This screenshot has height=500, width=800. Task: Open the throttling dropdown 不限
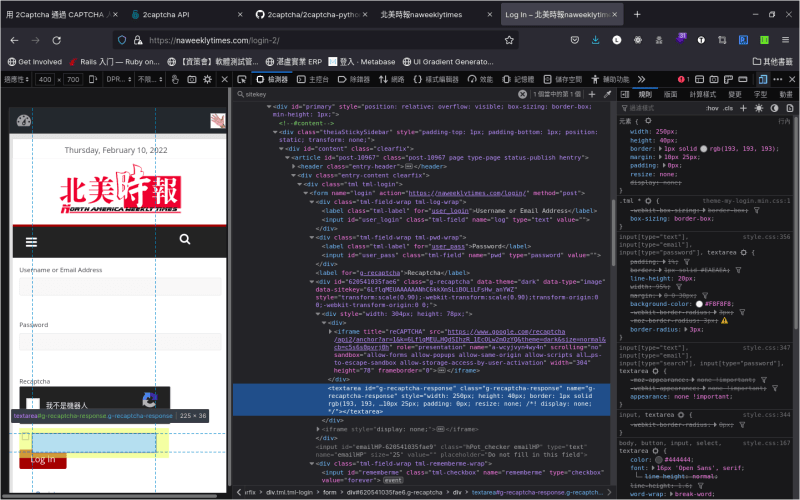pos(150,79)
